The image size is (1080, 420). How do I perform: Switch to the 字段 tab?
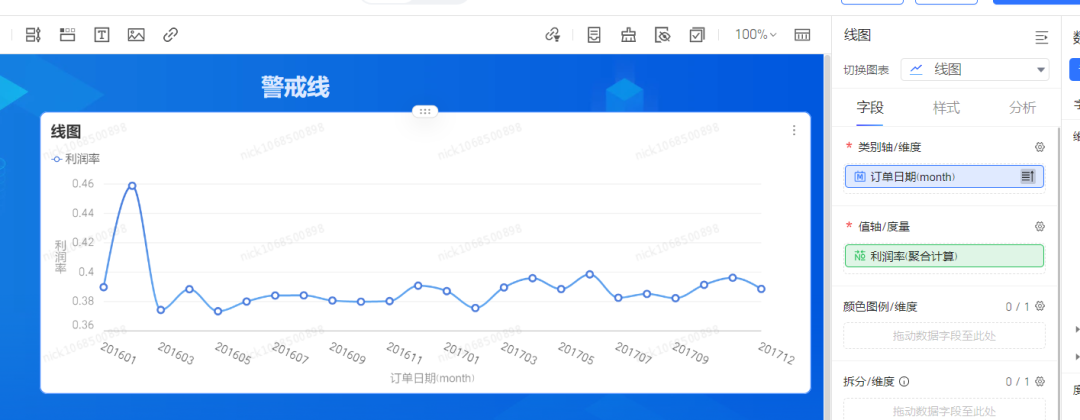870,107
